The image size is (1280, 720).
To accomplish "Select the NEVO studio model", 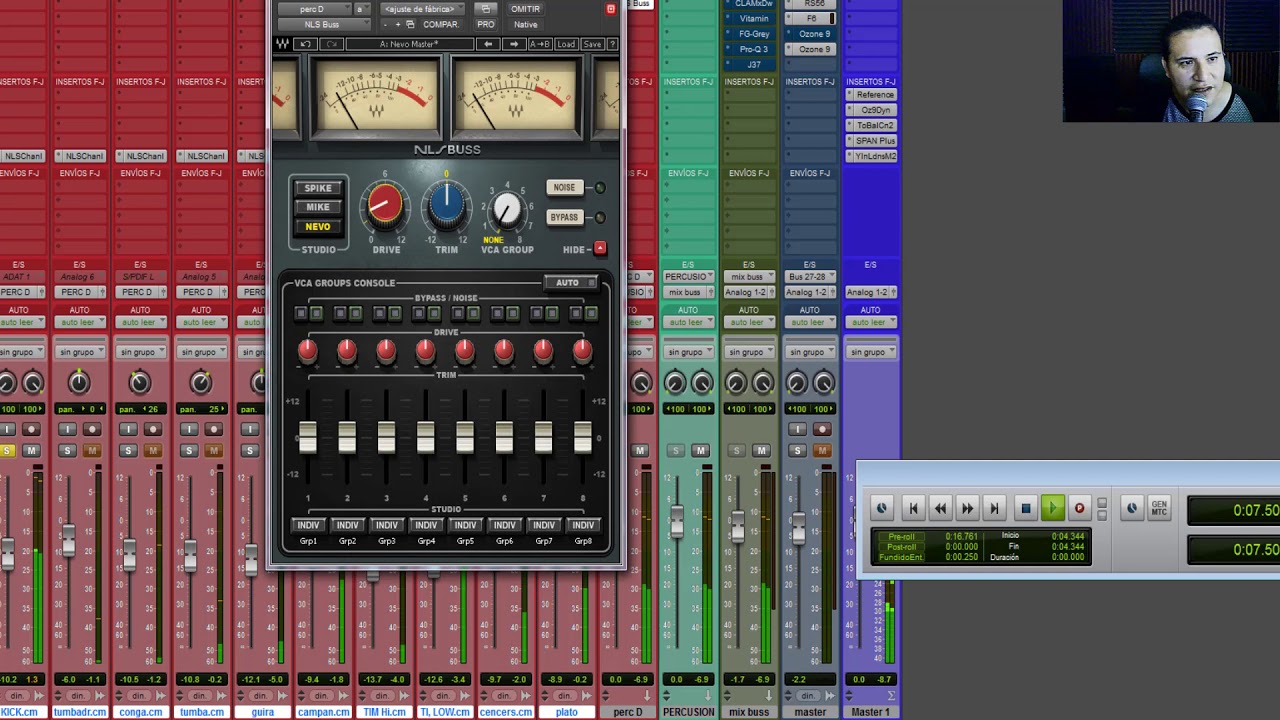I will [x=318, y=226].
